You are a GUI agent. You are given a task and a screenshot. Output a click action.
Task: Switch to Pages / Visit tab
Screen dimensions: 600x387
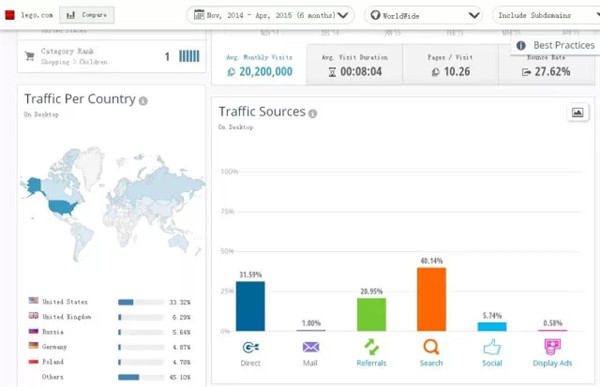pos(450,65)
